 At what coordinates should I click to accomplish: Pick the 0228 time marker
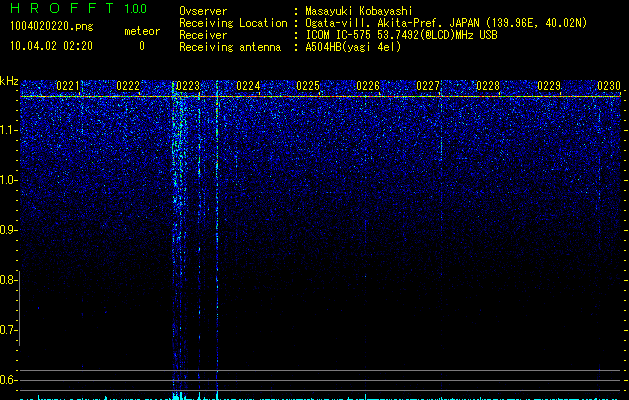pos(488,86)
